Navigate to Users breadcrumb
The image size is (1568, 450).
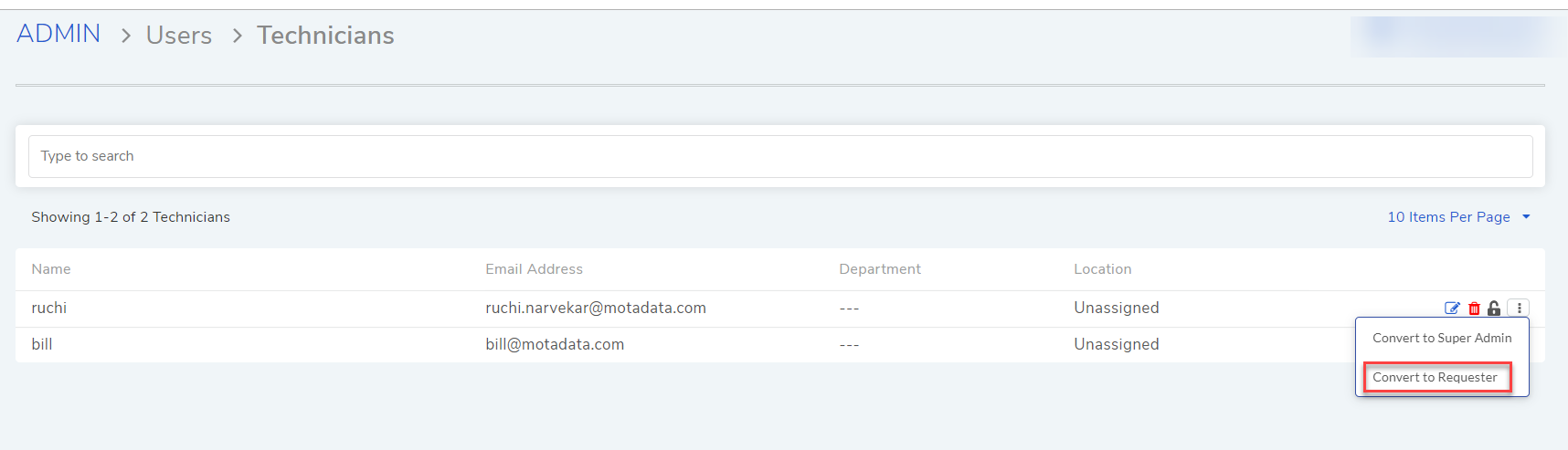[179, 36]
